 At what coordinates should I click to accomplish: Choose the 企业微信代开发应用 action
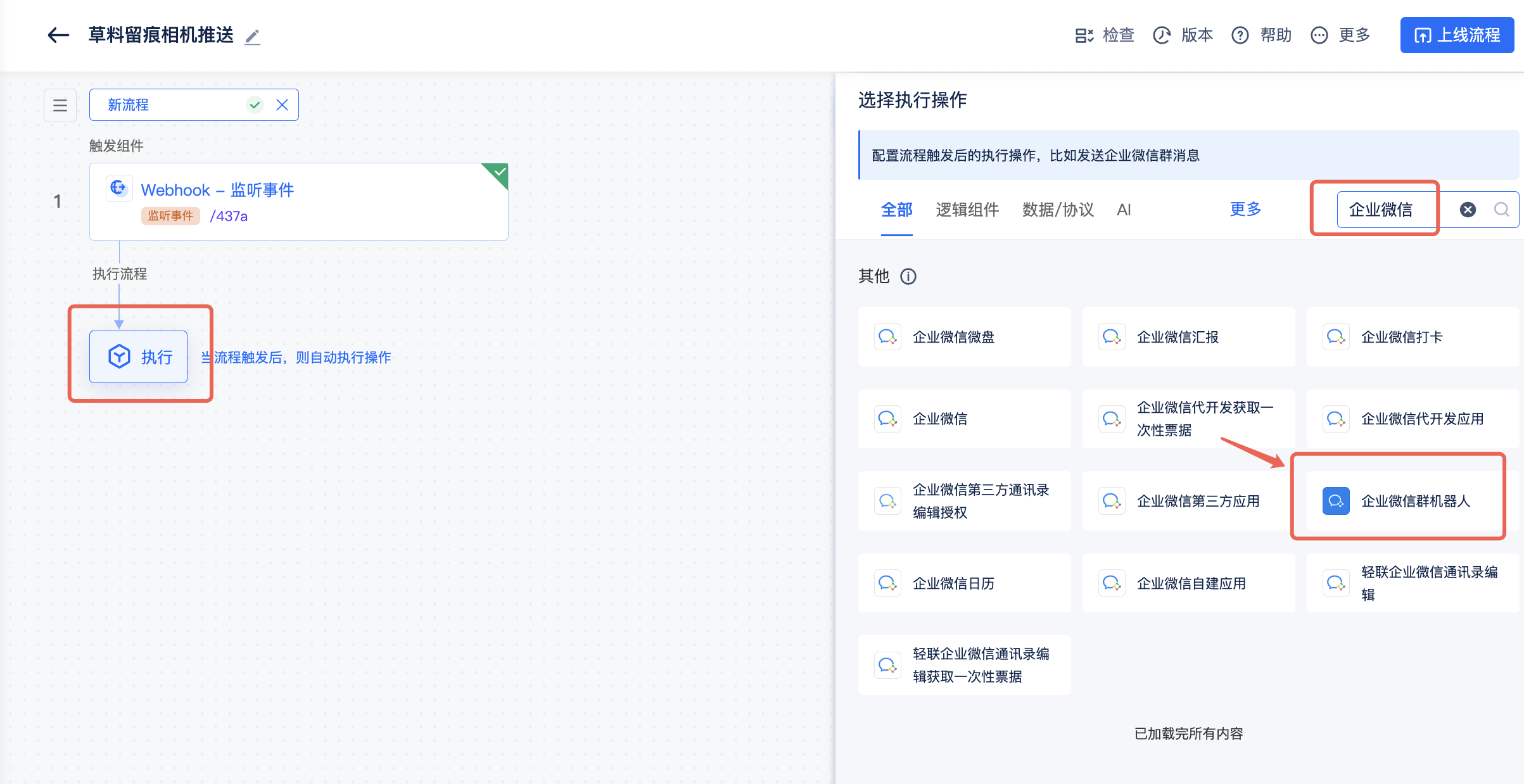tap(1413, 419)
